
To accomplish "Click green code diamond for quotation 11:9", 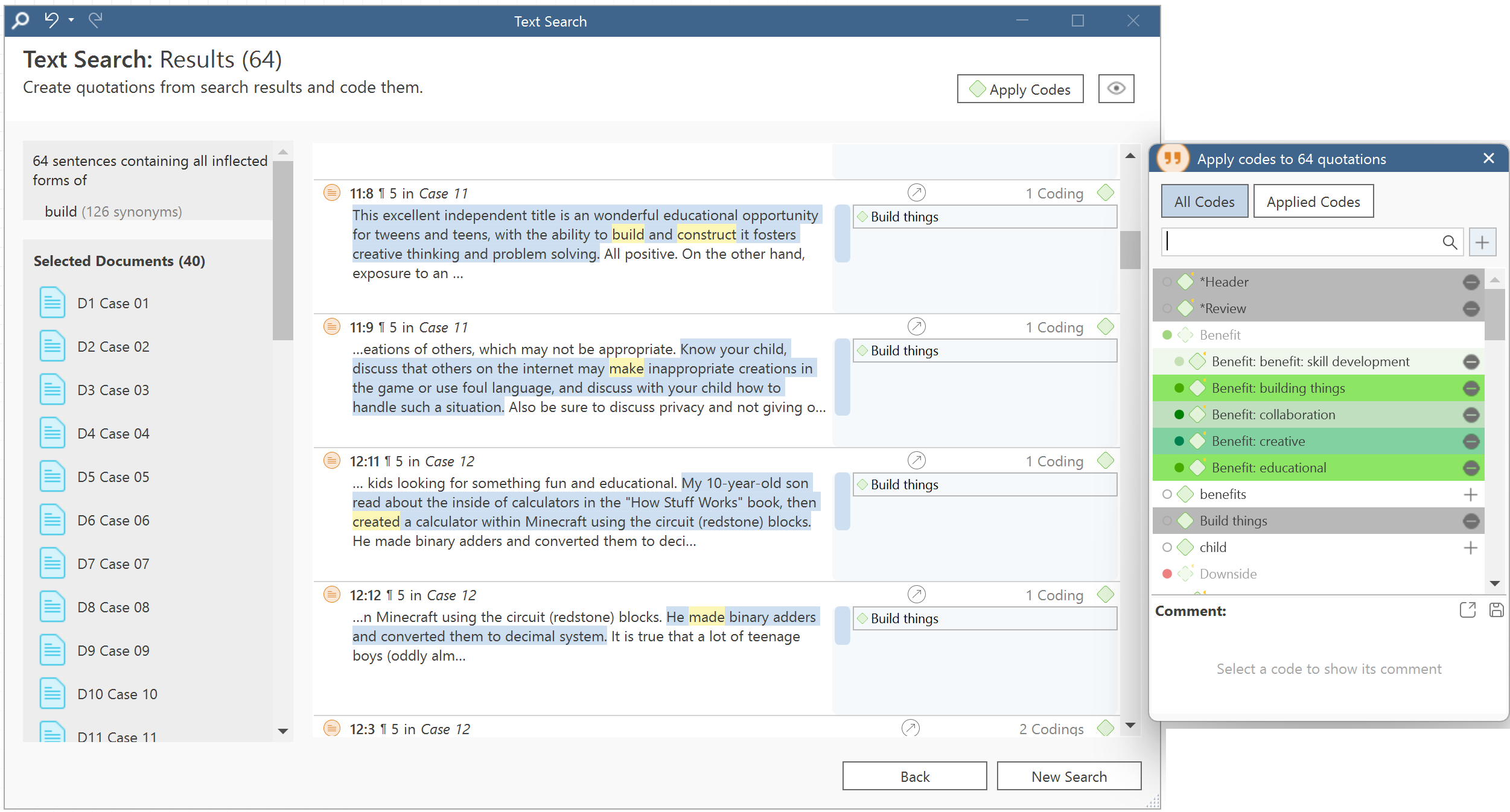I will [x=1106, y=327].
